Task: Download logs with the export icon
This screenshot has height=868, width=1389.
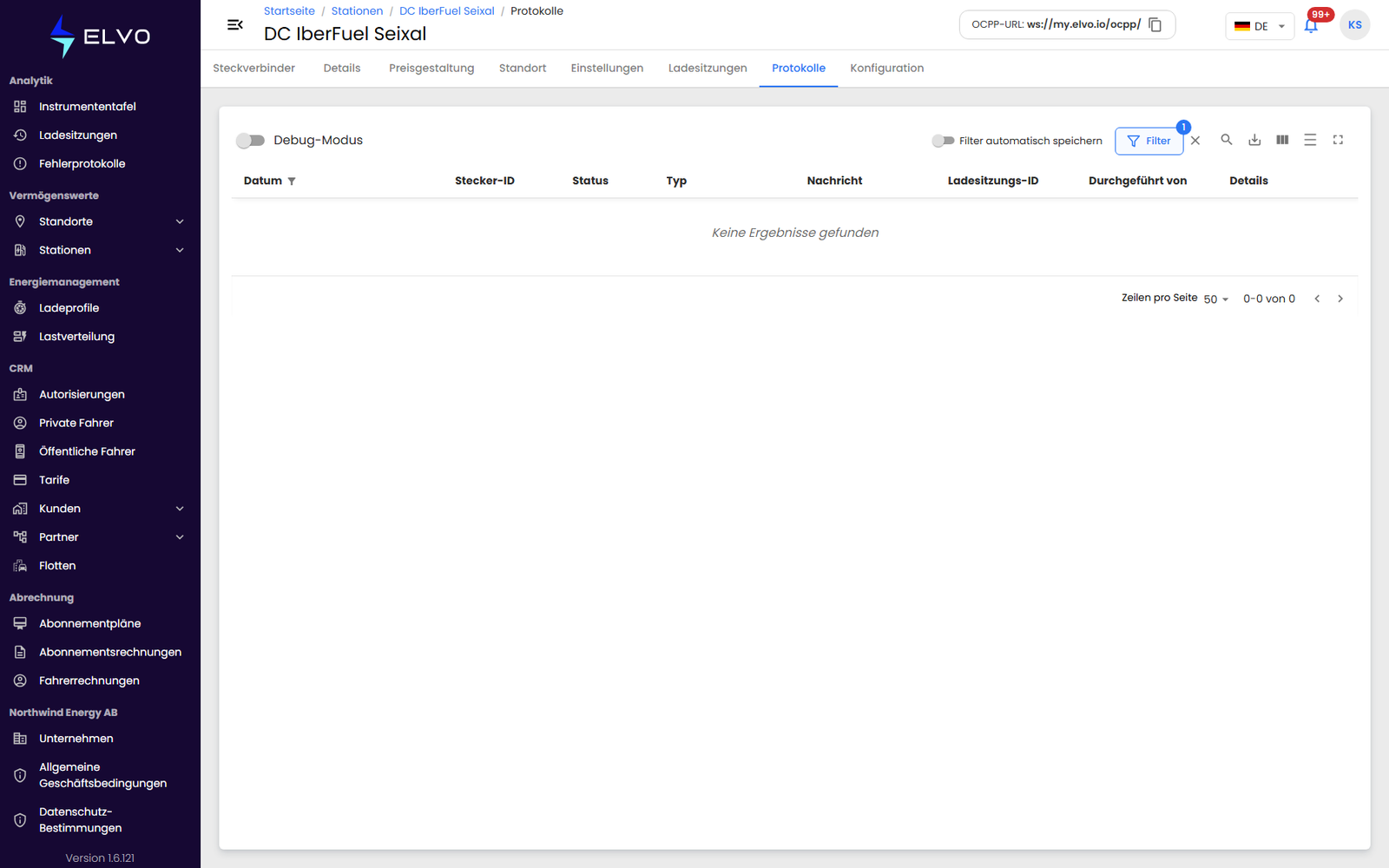Action: pos(1254,140)
